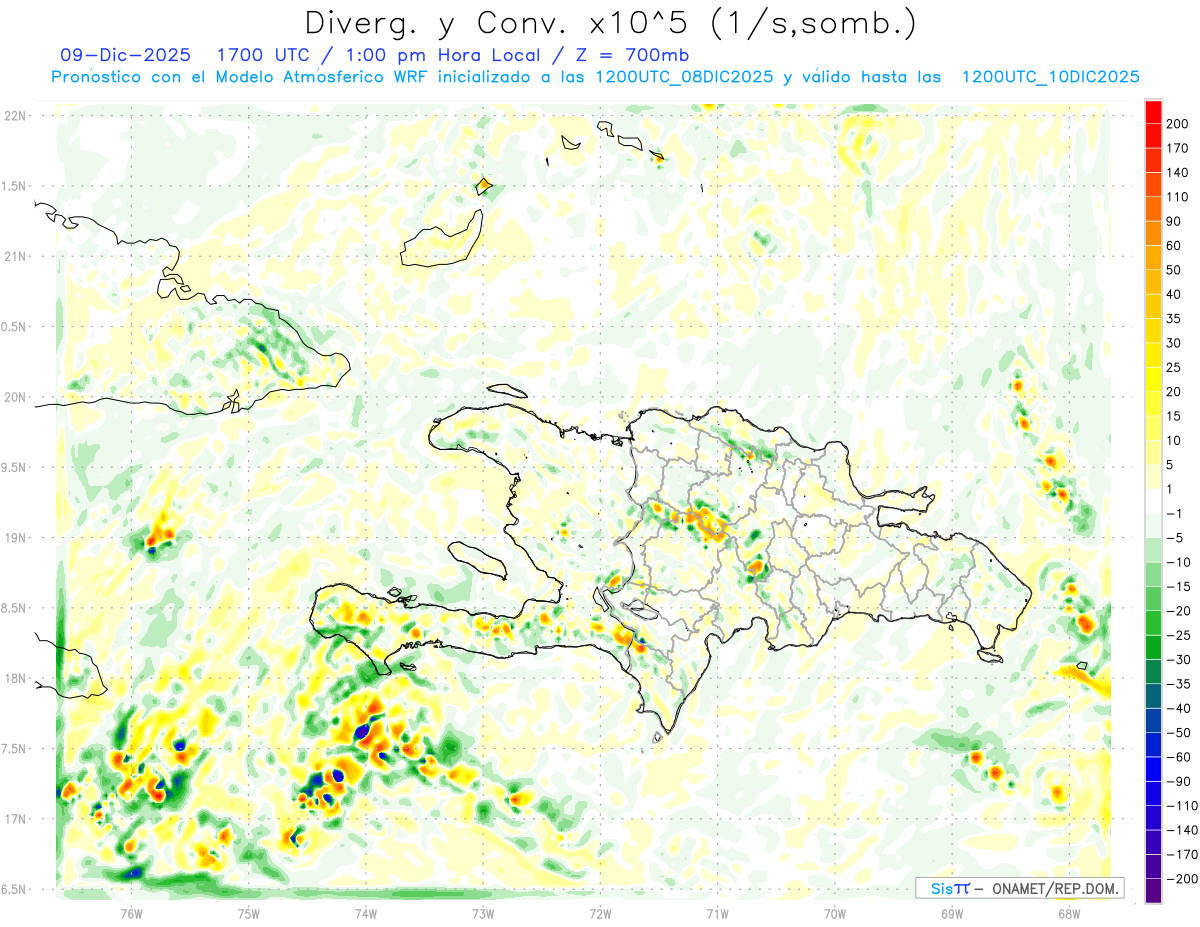Viewport: 1200px width, 927px height.
Task: Click the latitude label "21N"
Action: tap(16, 256)
